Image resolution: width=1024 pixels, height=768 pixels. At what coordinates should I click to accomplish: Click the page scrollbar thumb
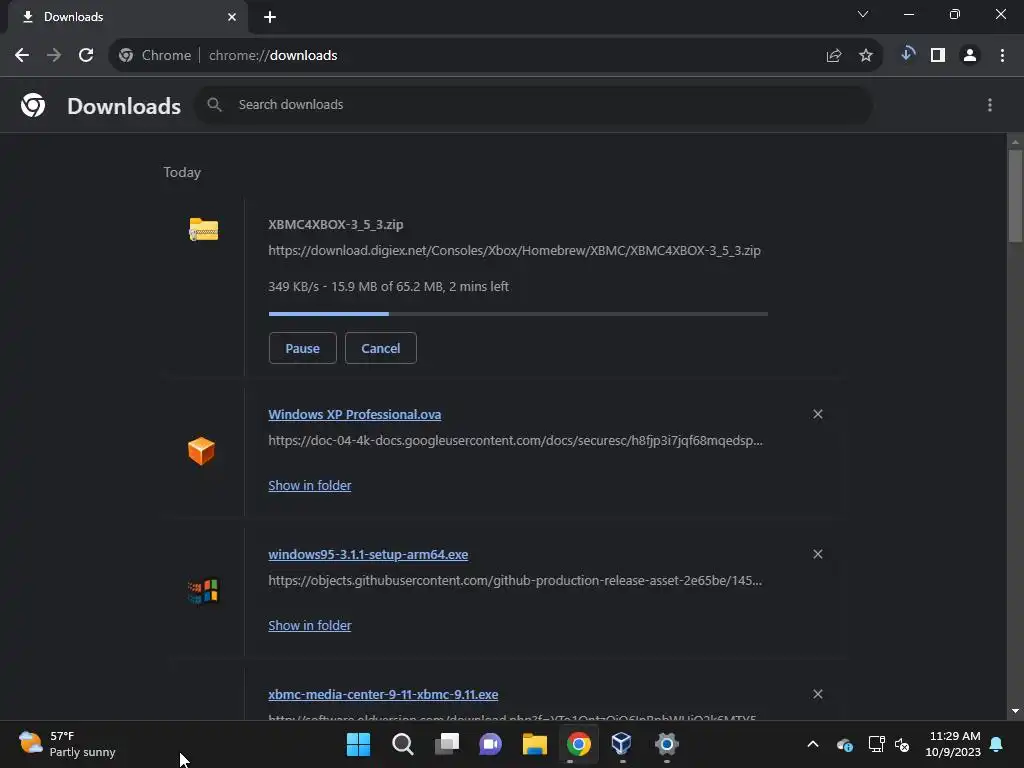click(1015, 196)
